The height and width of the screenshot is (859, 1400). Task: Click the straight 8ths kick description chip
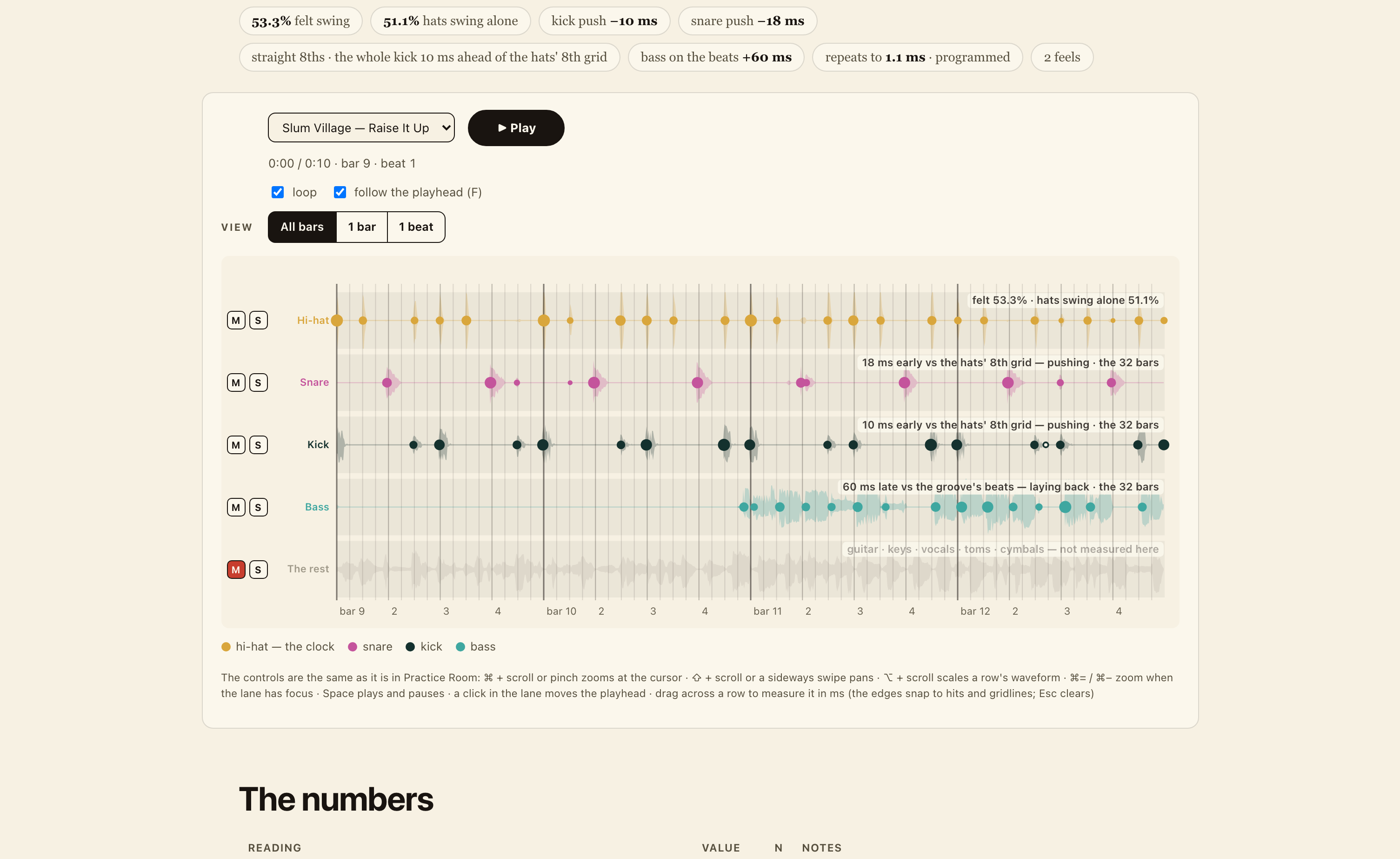tap(429, 57)
